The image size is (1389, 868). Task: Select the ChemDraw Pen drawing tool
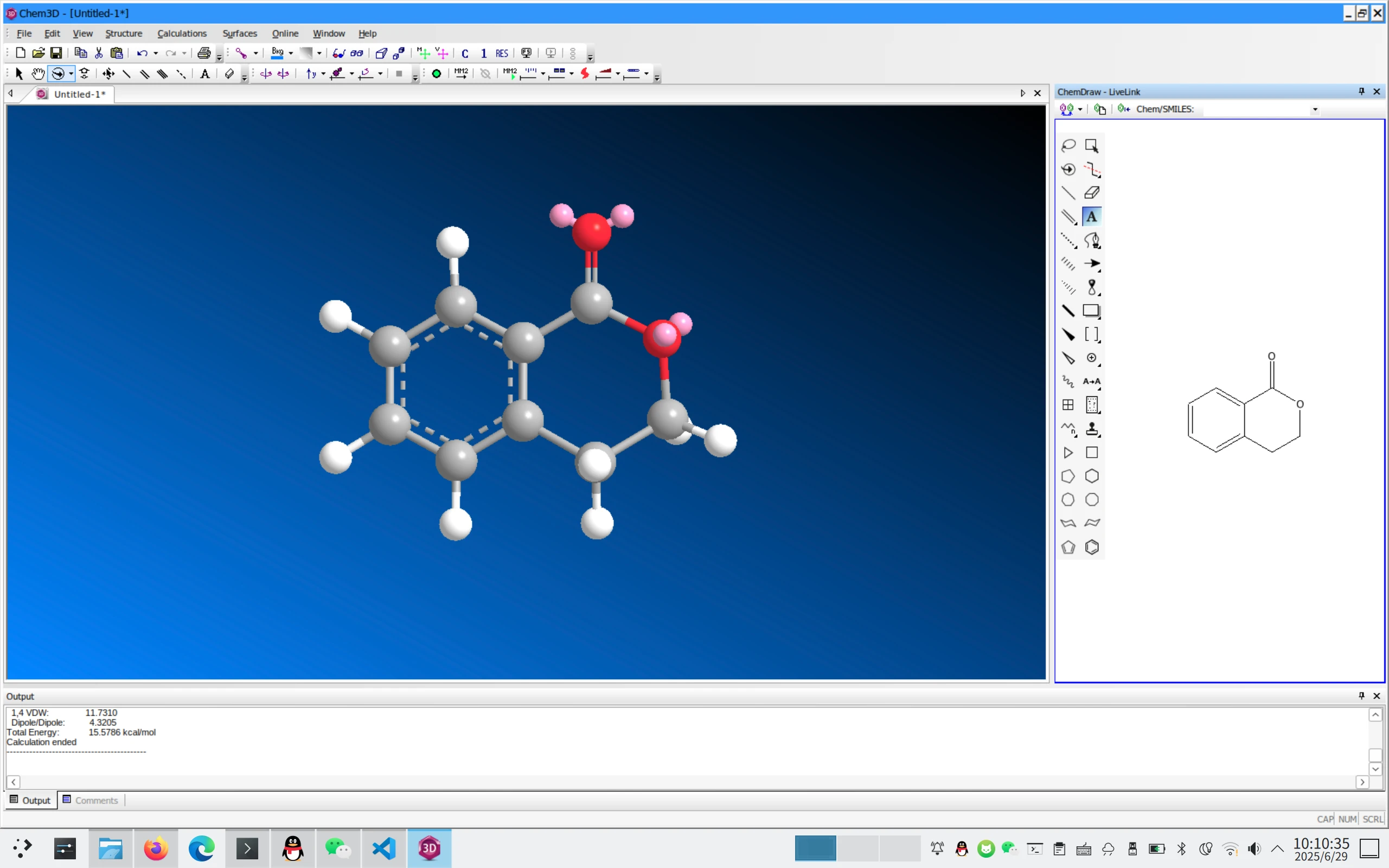pyautogui.click(x=1092, y=240)
